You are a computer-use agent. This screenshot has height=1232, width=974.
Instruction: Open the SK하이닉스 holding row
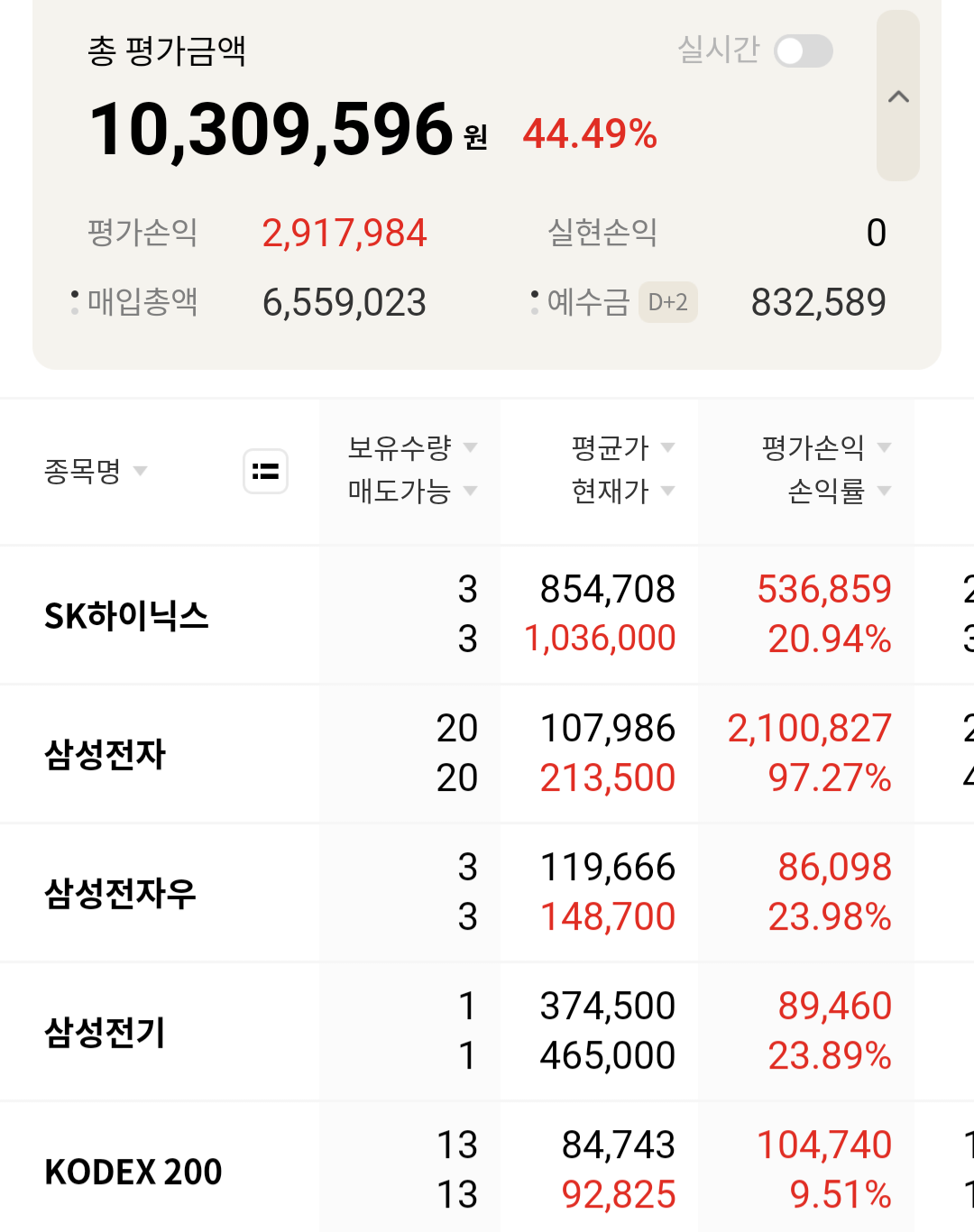[x=487, y=615]
